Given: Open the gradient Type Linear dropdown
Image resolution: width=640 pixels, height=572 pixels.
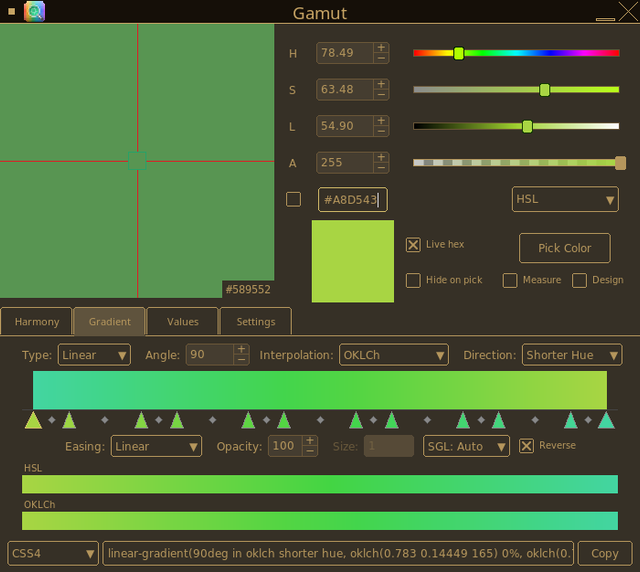Looking at the screenshot, I should coord(94,355).
